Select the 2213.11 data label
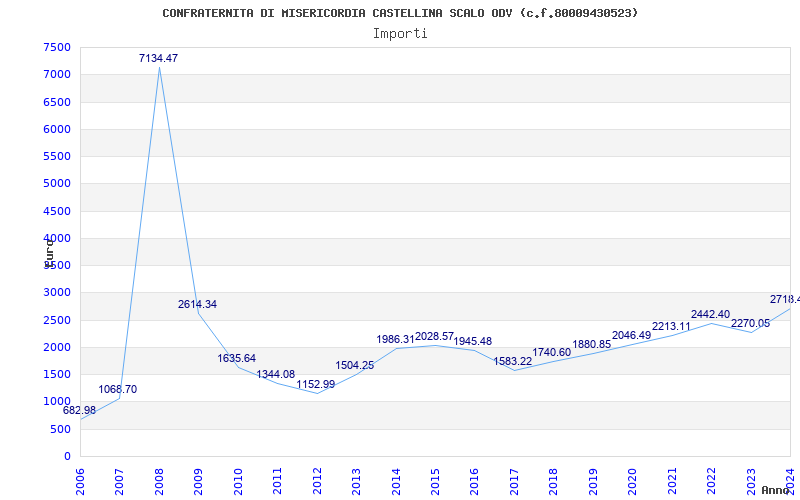800x500 pixels. click(x=671, y=327)
